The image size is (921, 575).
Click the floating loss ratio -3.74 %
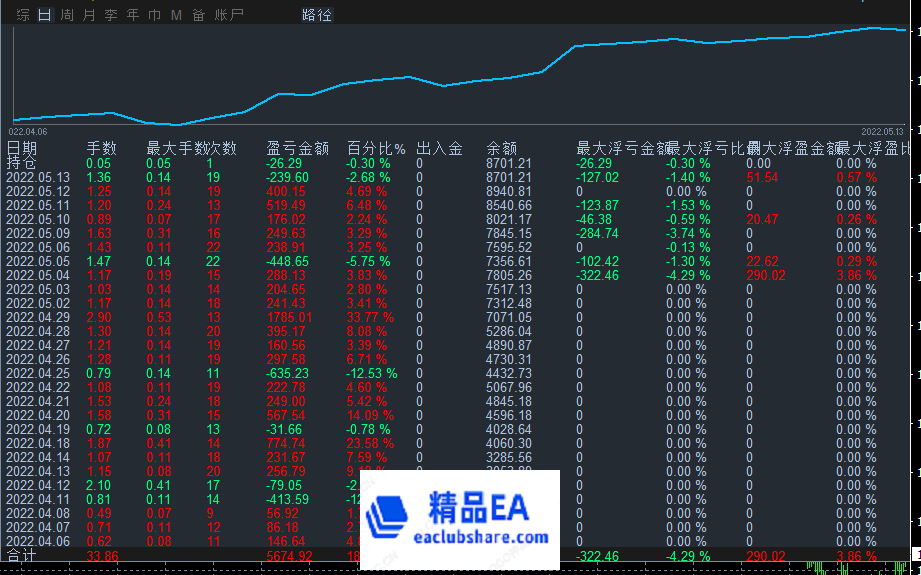coord(688,233)
